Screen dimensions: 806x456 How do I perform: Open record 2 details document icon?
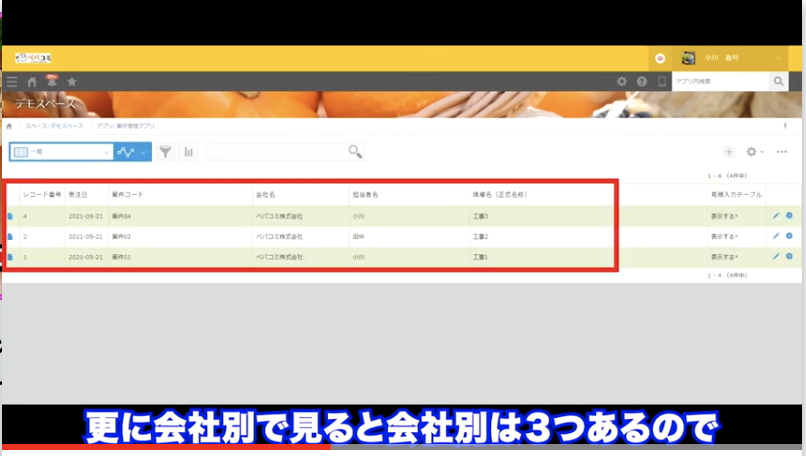tap(10, 236)
